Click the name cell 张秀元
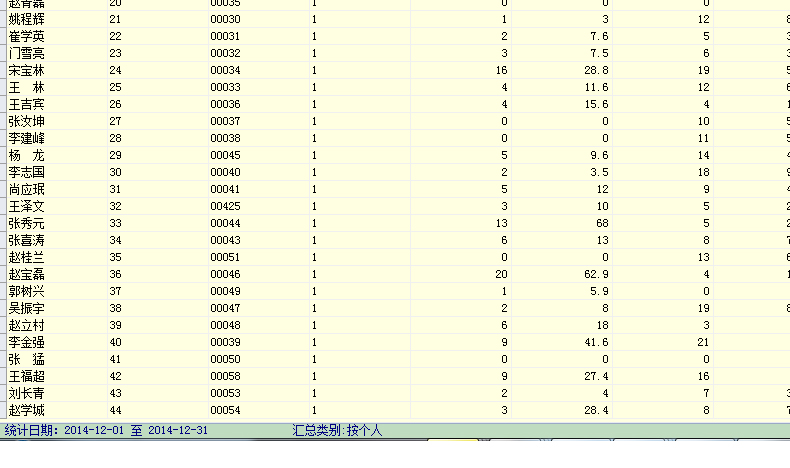 click(x=26, y=223)
